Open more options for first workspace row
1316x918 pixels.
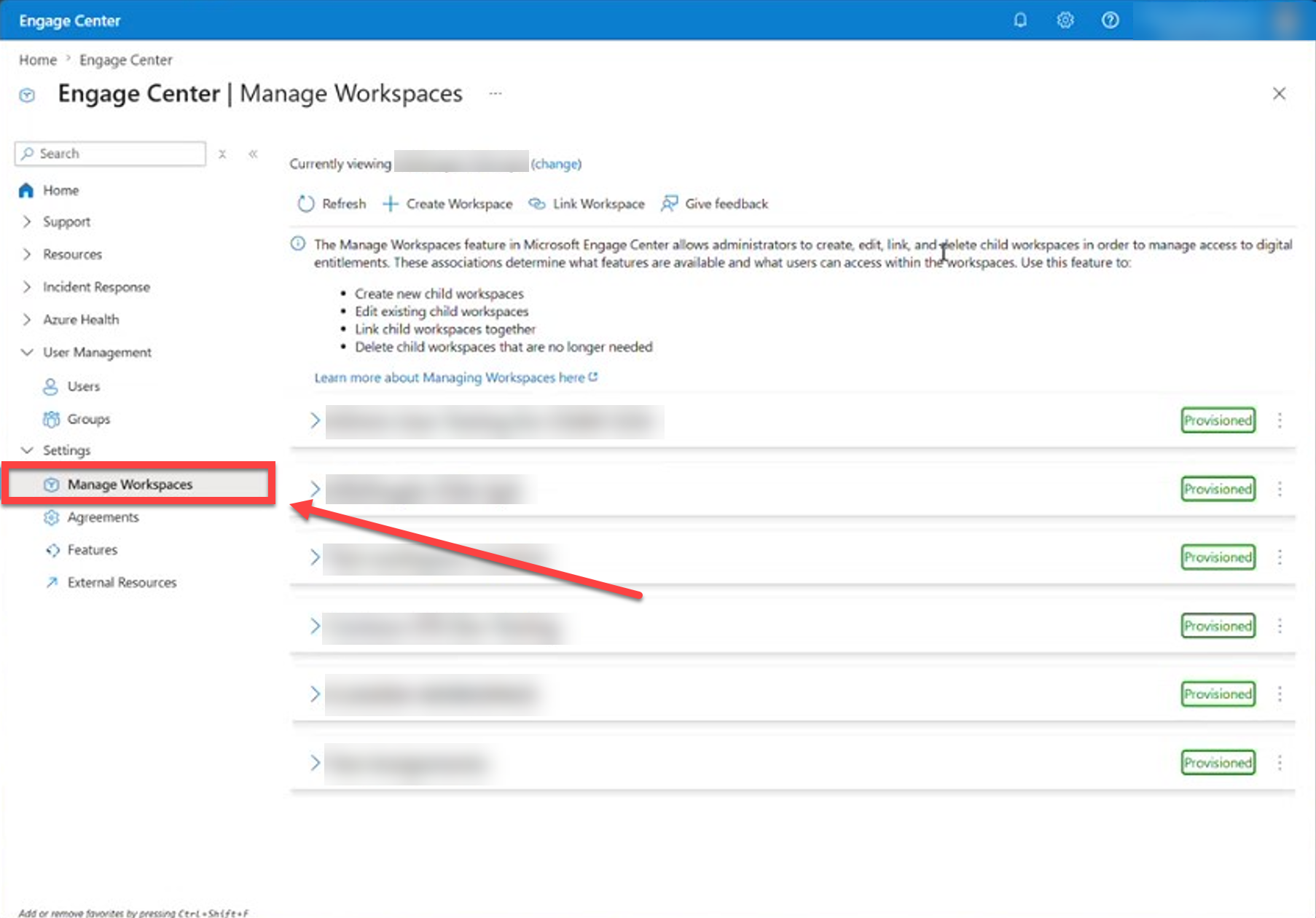coord(1280,420)
